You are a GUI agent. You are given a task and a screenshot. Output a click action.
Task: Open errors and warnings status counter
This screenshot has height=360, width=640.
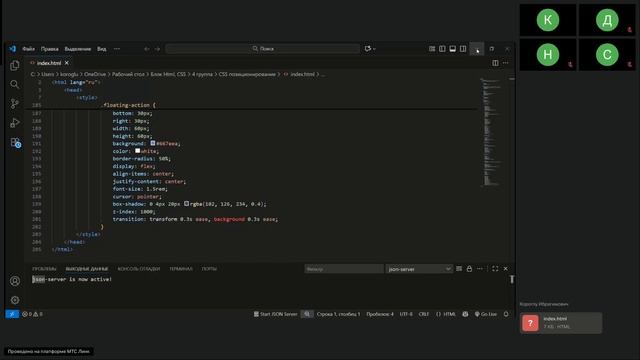(x=32, y=314)
